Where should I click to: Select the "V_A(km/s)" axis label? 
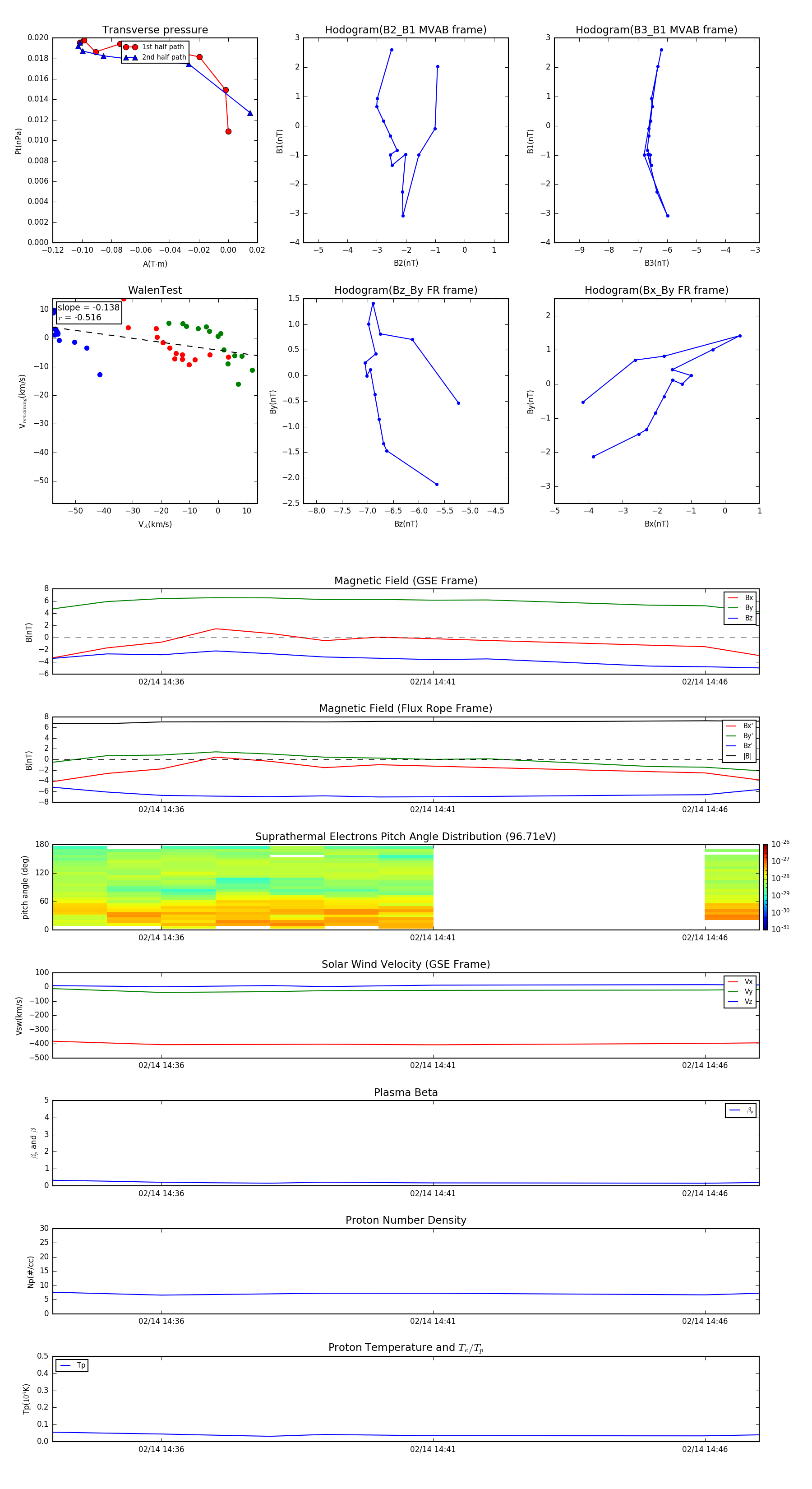(x=155, y=524)
